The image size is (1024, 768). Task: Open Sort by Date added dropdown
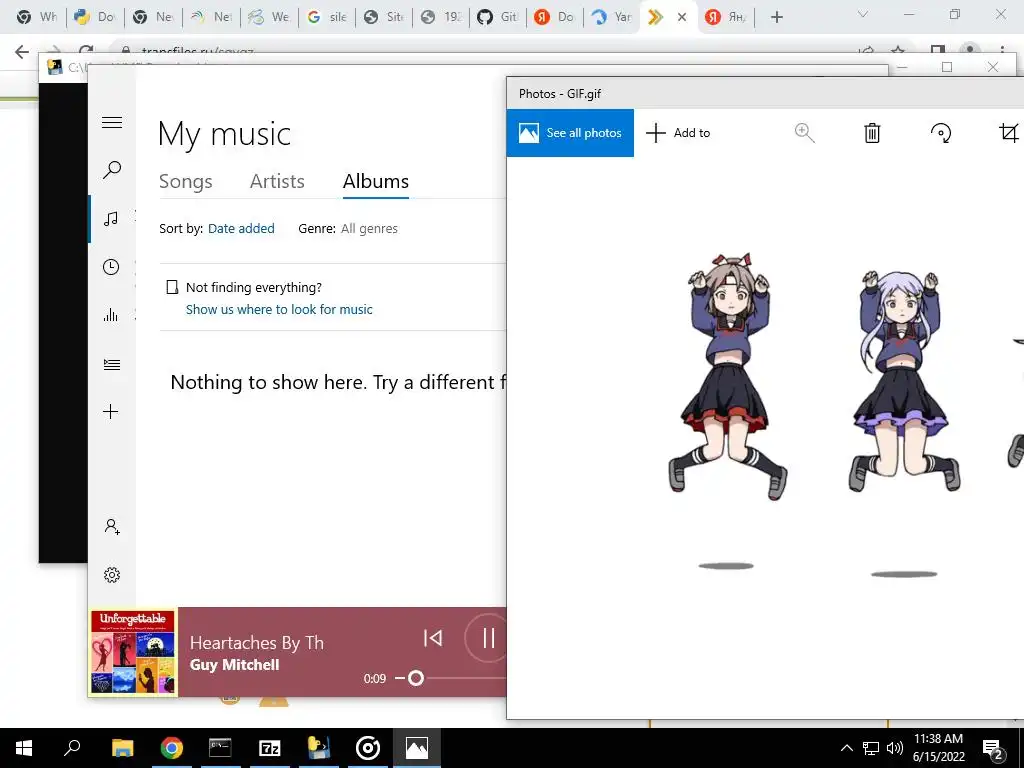(241, 229)
